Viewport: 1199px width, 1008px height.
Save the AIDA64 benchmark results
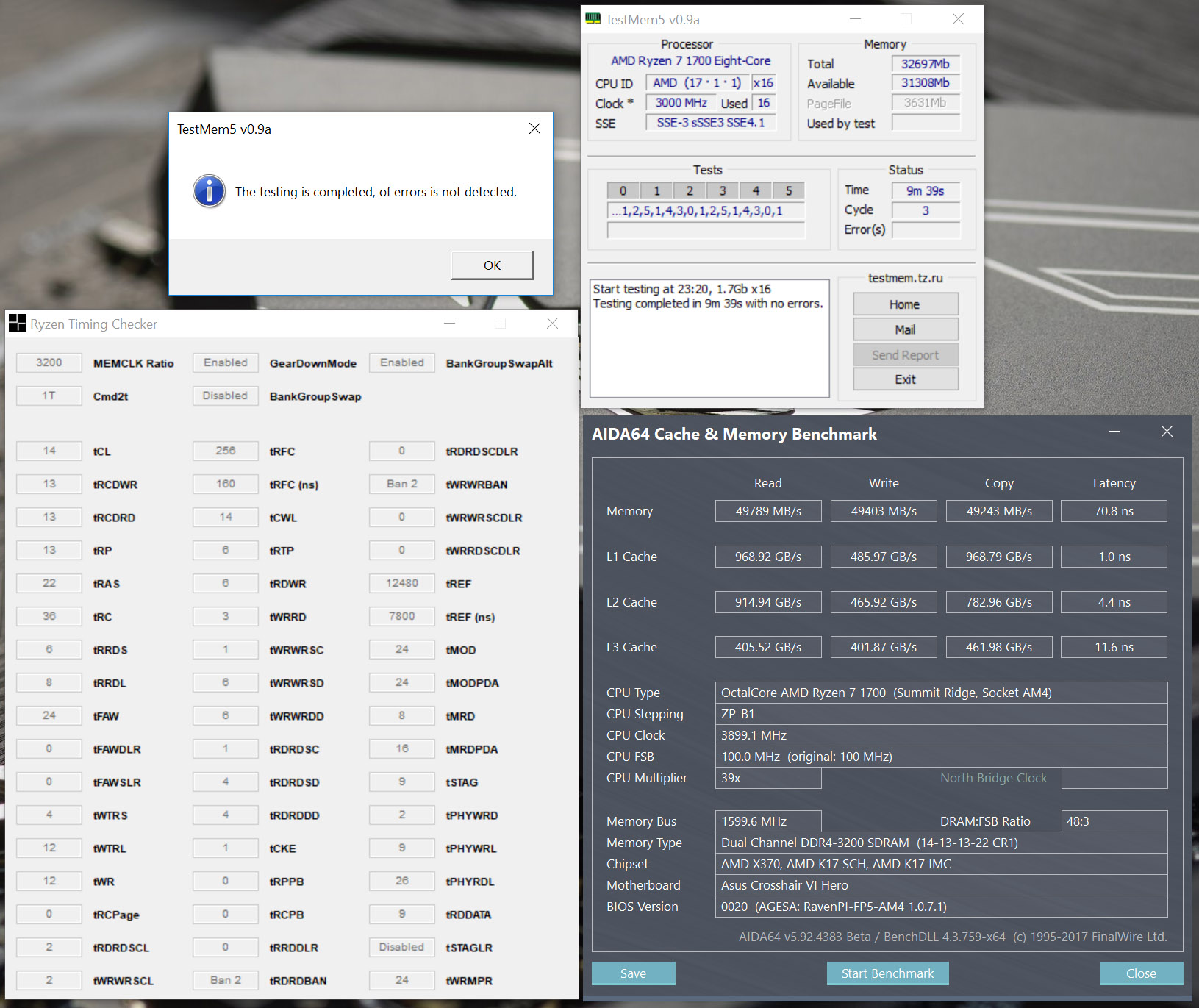[633, 973]
